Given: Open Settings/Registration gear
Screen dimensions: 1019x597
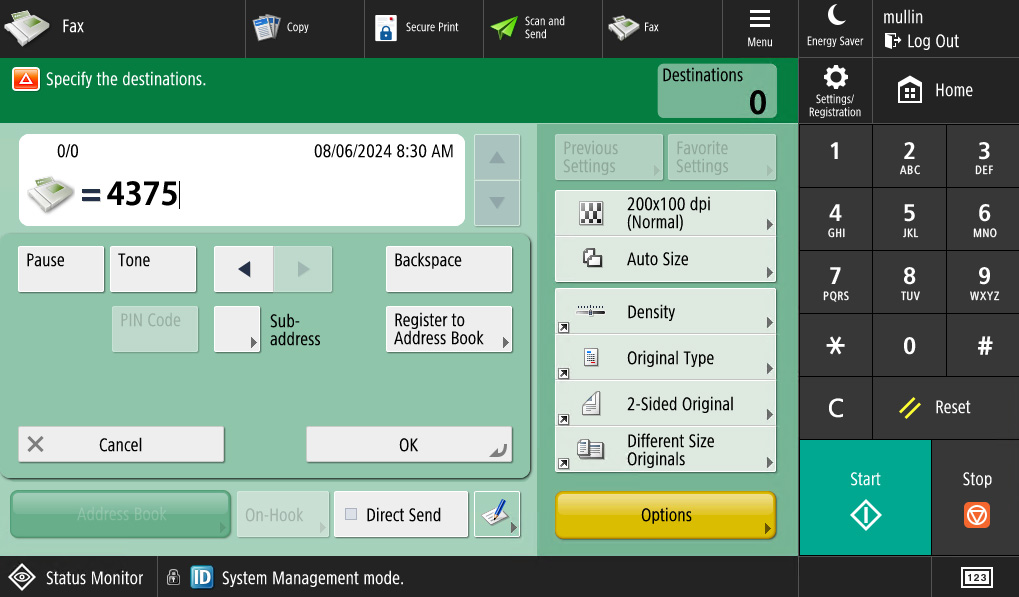Looking at the screenshot, I should point(835,90).
